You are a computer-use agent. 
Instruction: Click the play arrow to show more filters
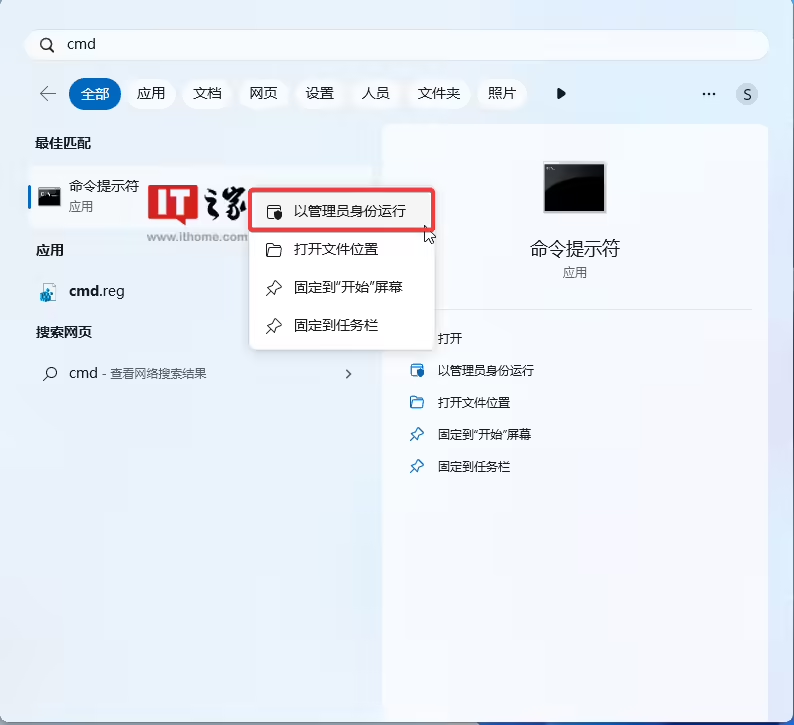tap(561, 94)
